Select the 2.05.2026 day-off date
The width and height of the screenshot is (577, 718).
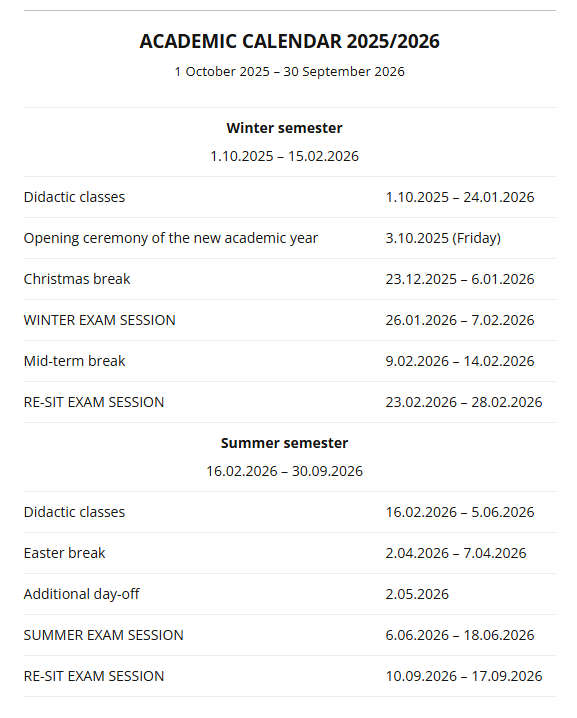[x=417, y=594]
